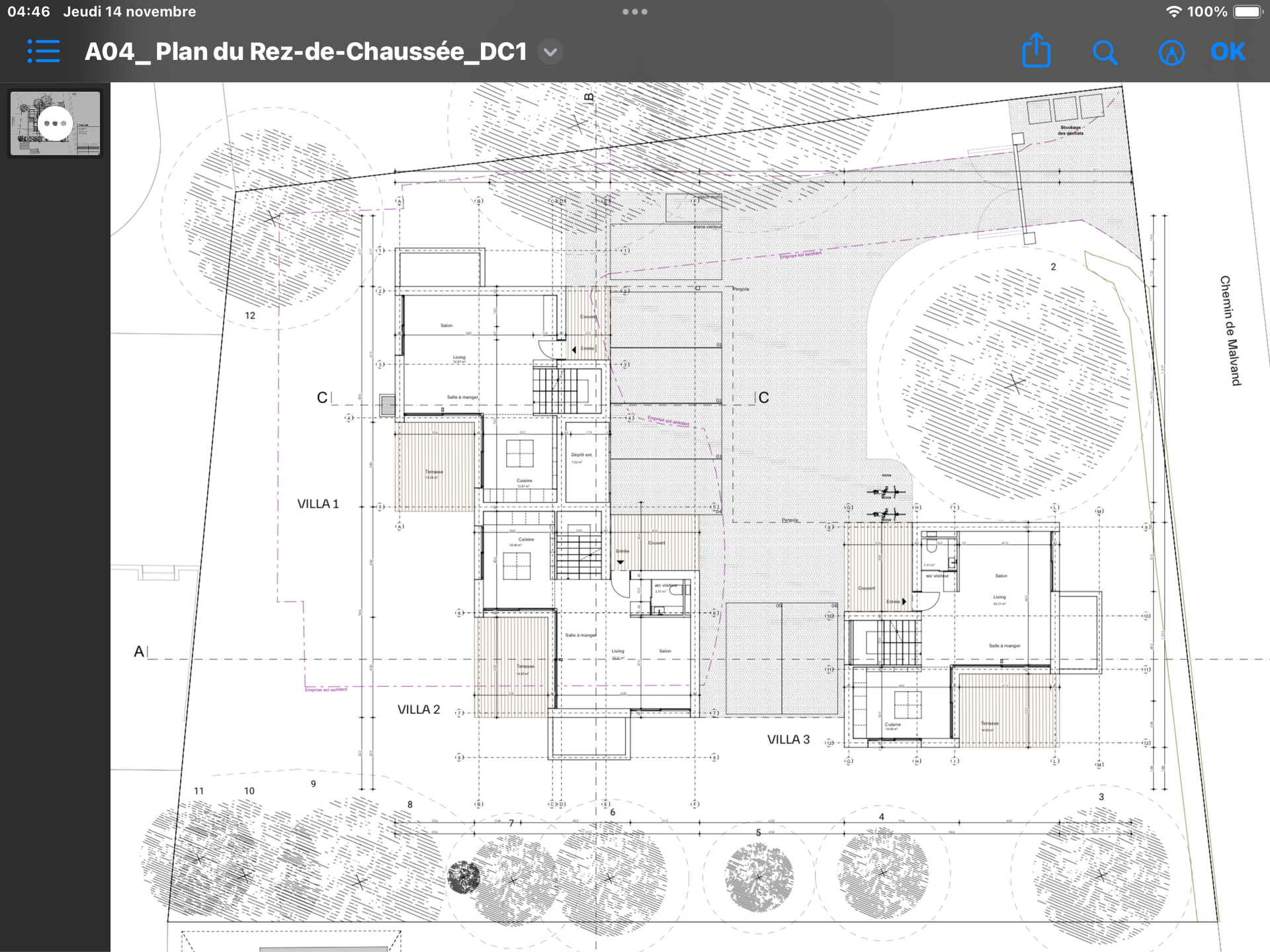Tap the multitasking three dots at top center
This screenshot has height=952, width=1270.
(x=634, y=12)
